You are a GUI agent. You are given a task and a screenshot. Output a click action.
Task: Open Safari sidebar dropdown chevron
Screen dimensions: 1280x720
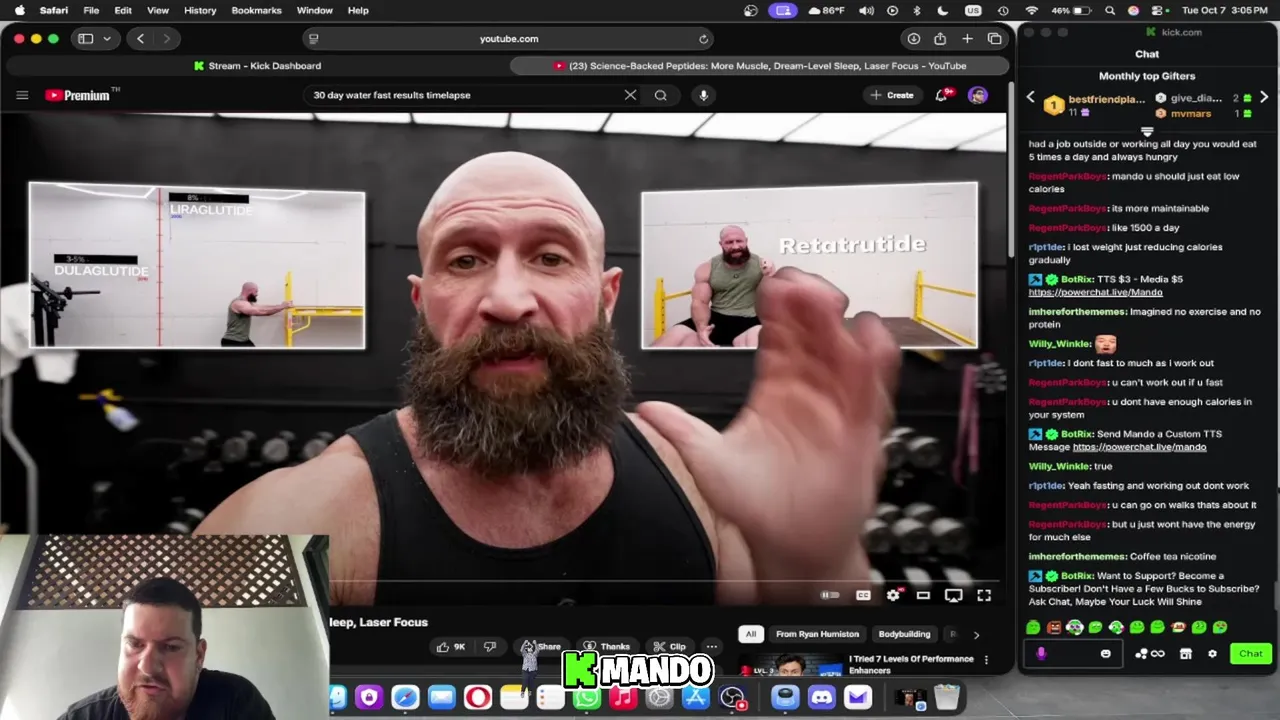pyautogui.click(x=106, y=39)
